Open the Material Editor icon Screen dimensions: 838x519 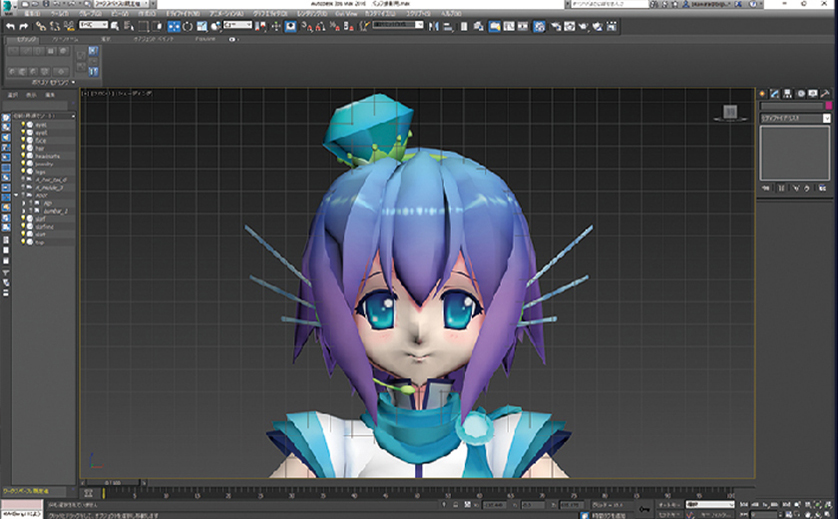[539, 26]
